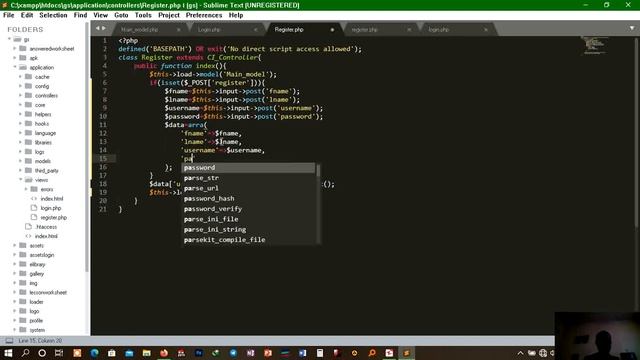Screen dimensions: 640x360
Task: Go to previous tab with left arrow
Action: (x=98, y=28)
